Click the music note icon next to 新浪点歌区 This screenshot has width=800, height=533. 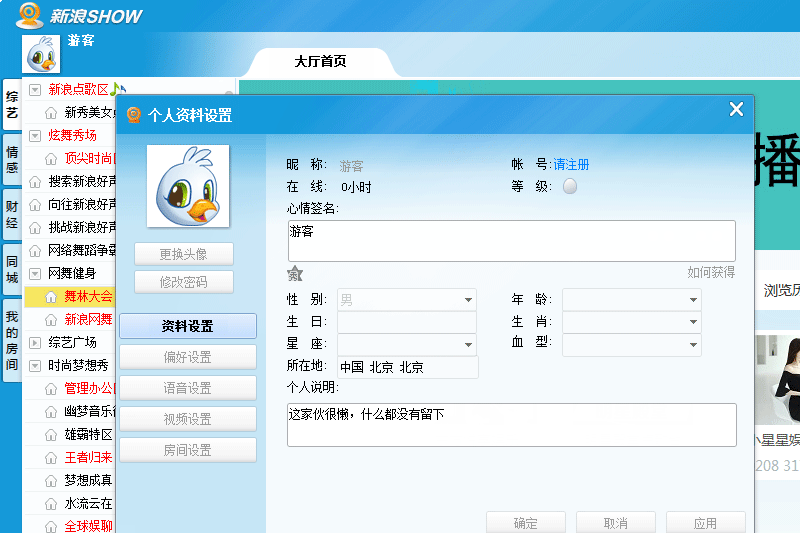[117, 89]
